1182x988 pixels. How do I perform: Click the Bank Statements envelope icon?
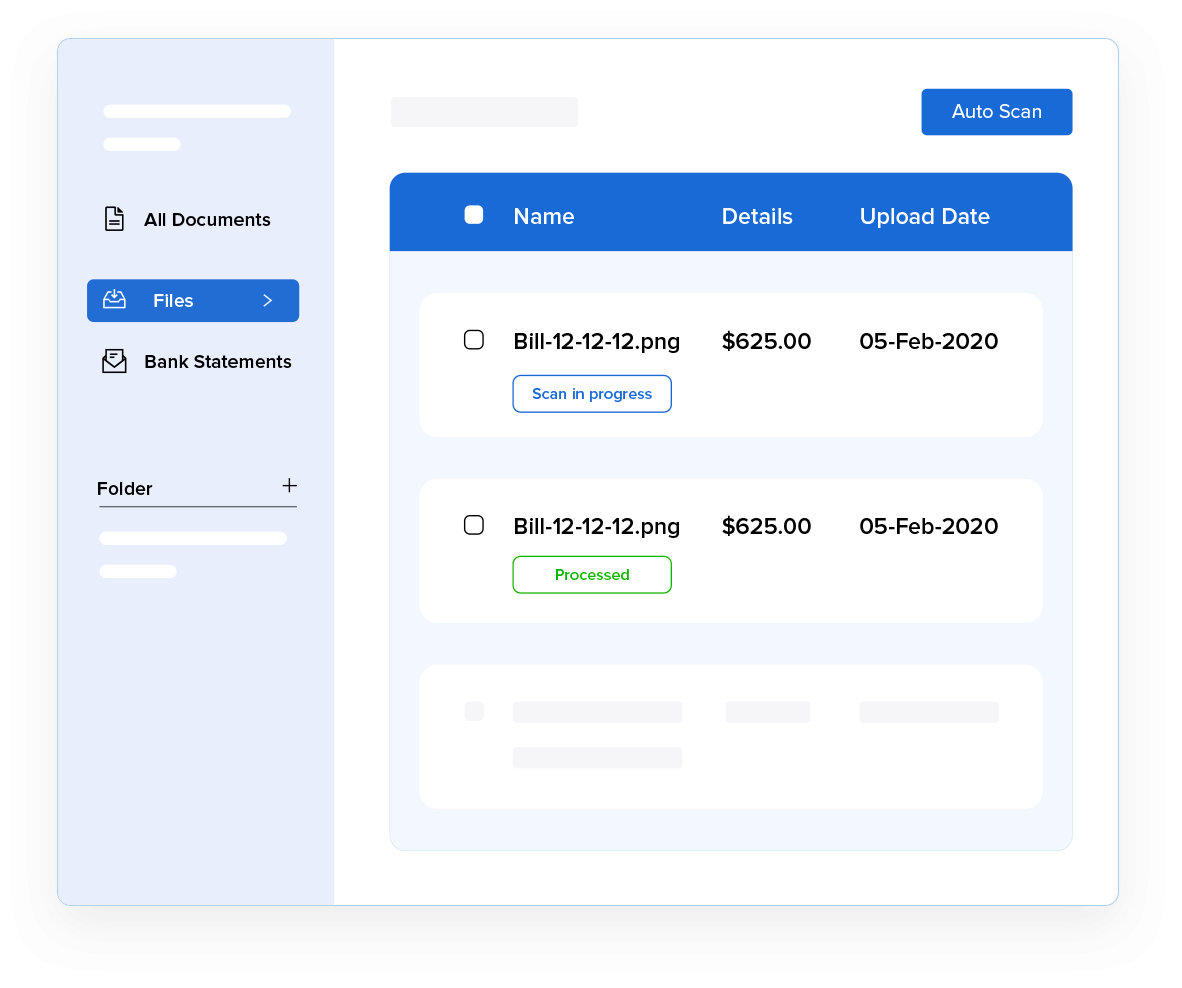click(x=114, y=361)
